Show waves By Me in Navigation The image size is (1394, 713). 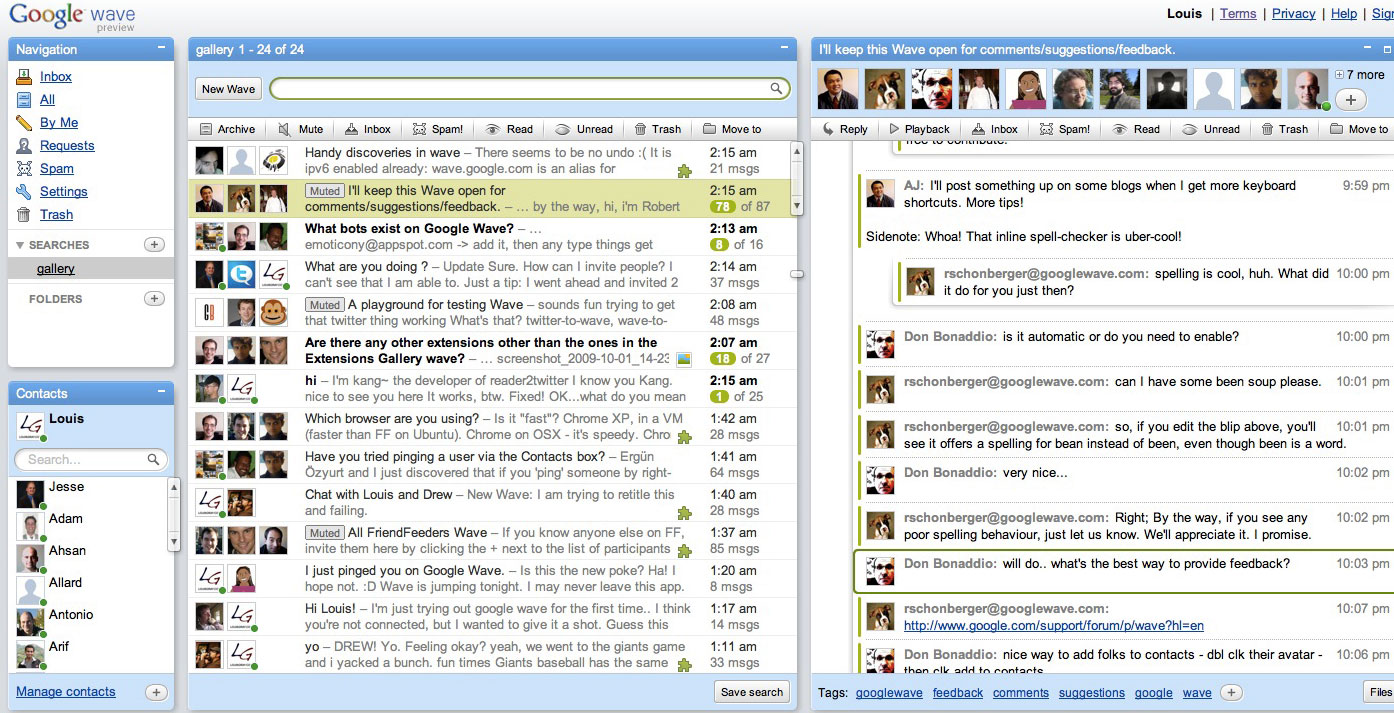(59, 122)
